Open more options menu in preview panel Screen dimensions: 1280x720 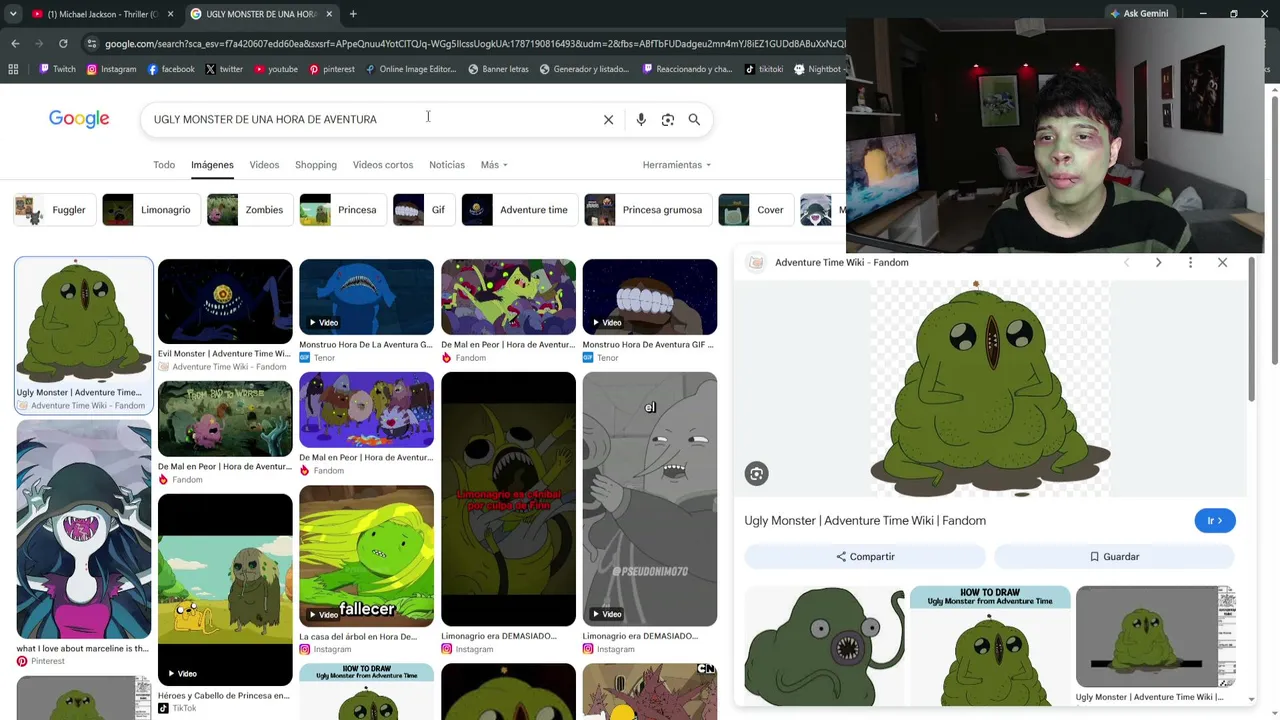click(x=1190, y=262)
